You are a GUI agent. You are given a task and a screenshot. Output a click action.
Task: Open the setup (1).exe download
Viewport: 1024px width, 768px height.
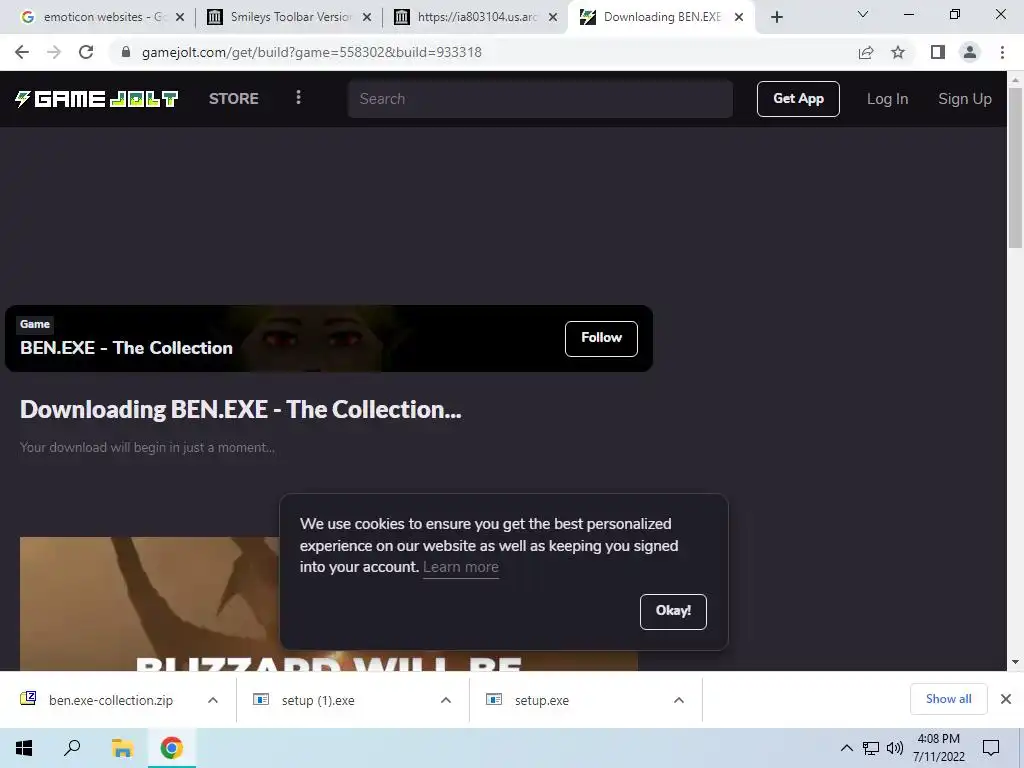(x=318, y=700)
